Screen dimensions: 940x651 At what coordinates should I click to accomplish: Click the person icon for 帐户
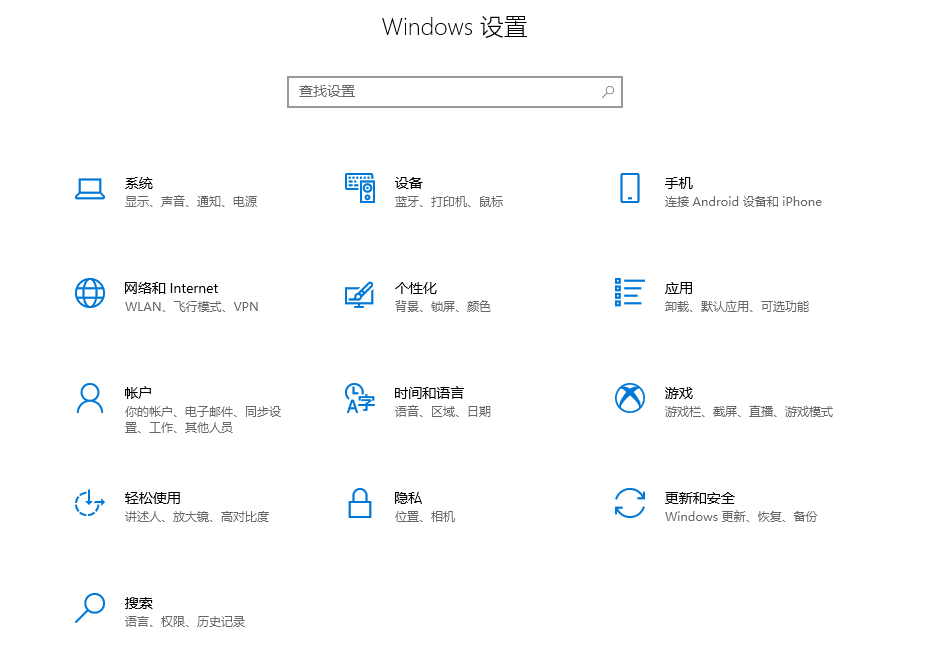(90, 398)
